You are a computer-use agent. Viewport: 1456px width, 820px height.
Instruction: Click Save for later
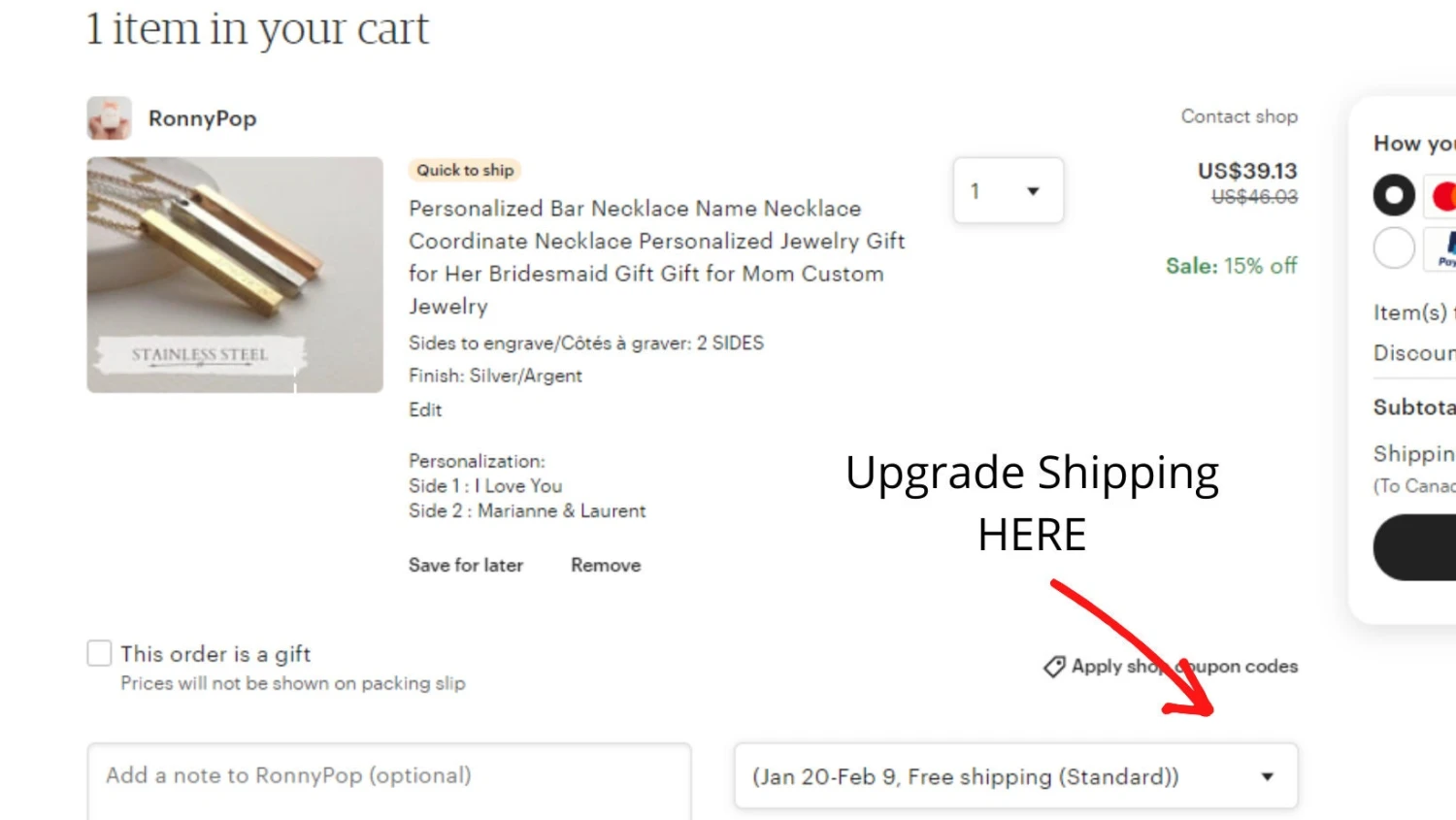(x=466, y=565)
